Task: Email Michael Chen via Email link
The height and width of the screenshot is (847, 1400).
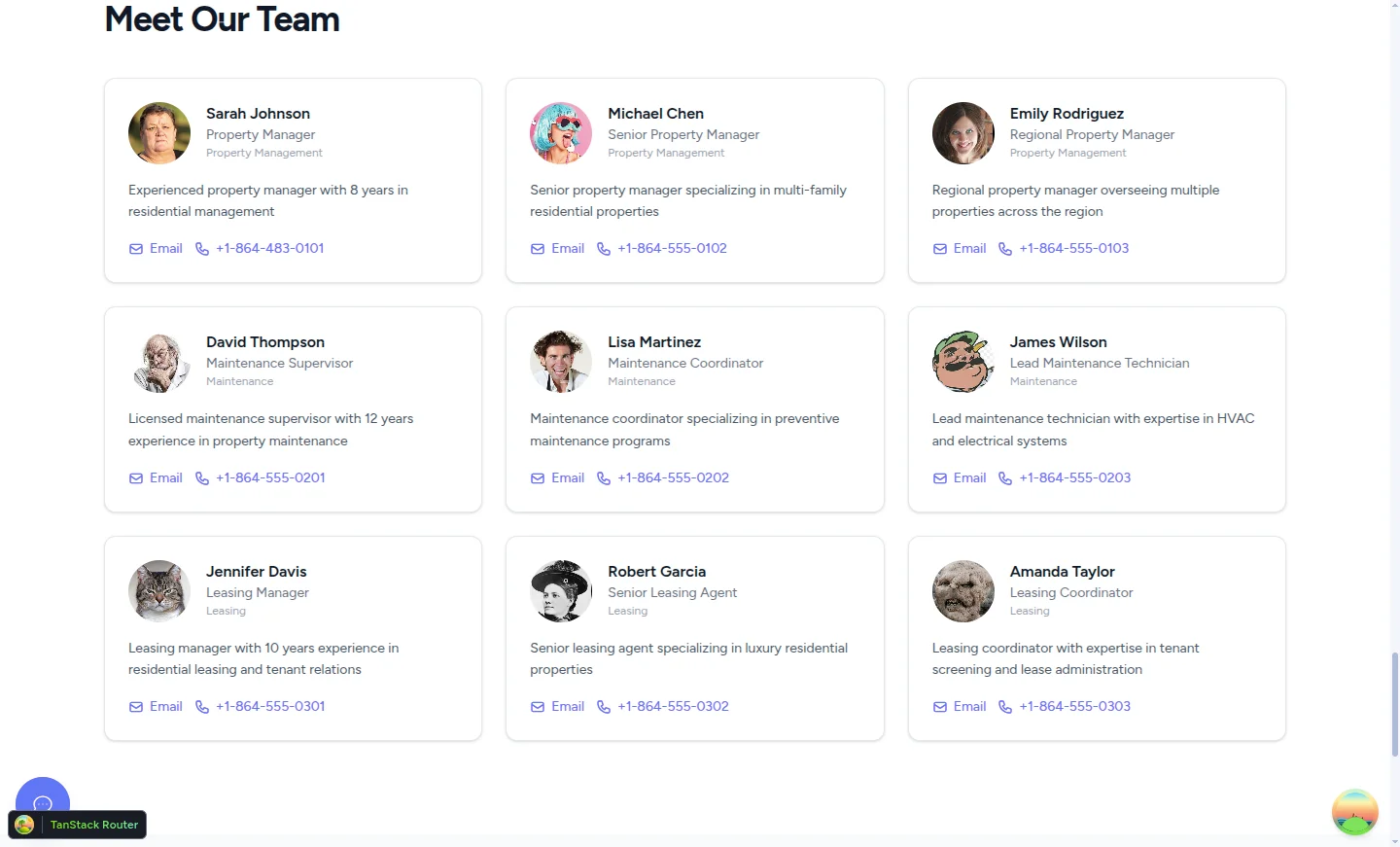Action: pos(557,249)
